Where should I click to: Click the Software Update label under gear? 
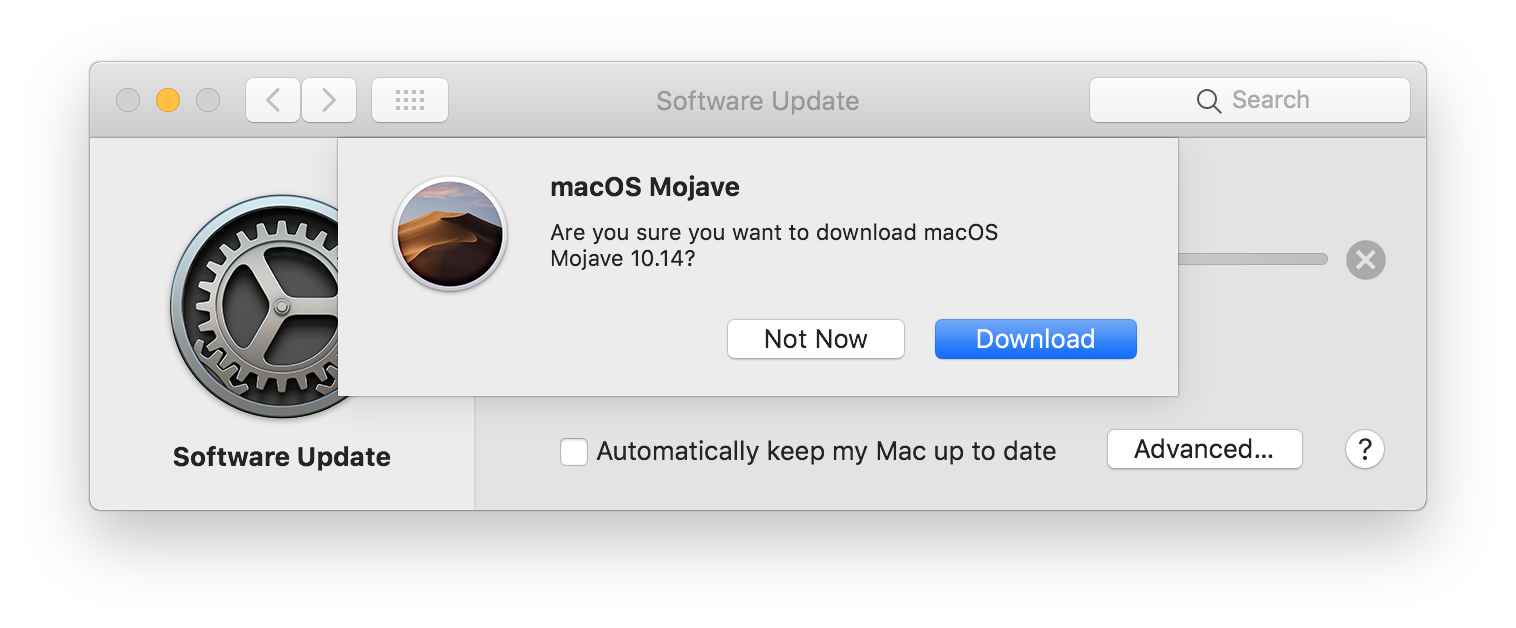click(x=282, y=457)
